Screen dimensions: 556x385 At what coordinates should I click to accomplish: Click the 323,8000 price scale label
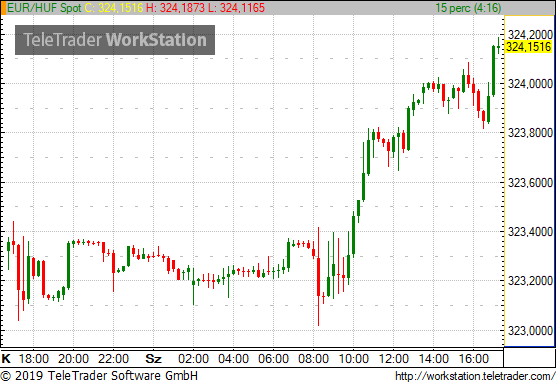coord(530,133)
